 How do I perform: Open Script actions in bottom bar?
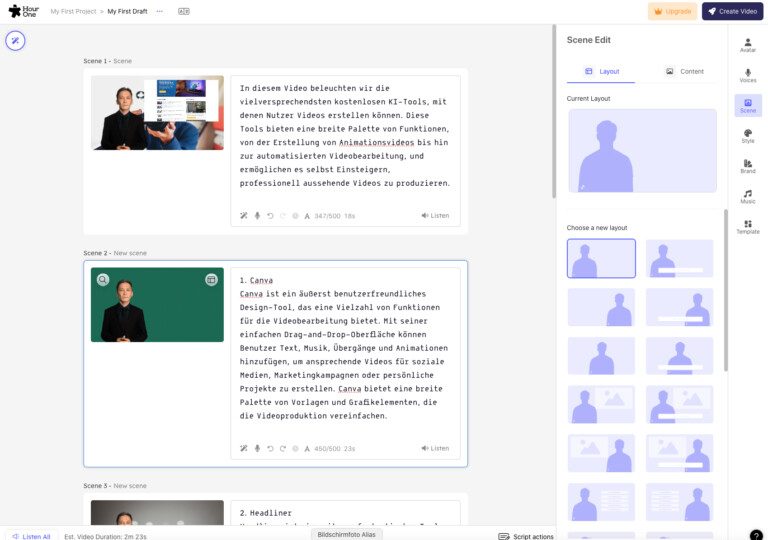(x=526, y=537)
